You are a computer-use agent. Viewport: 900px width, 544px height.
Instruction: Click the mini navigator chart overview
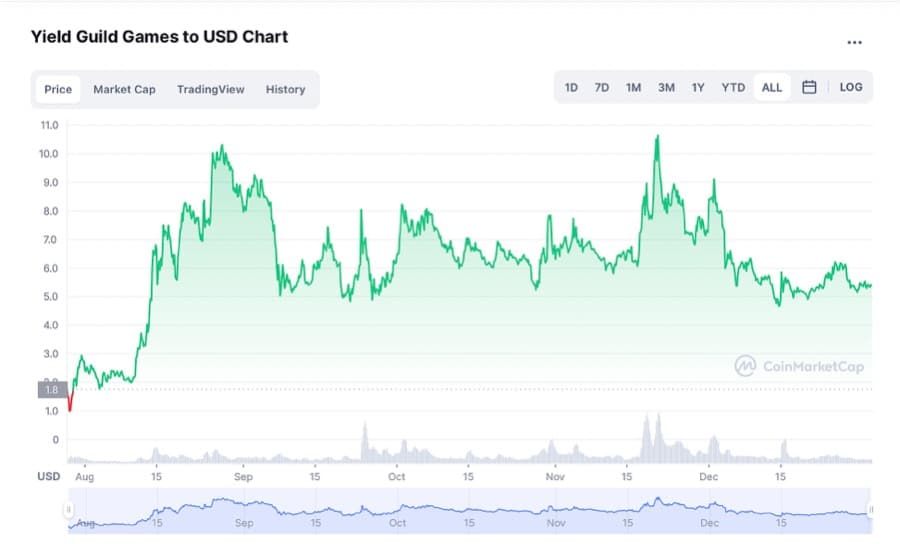pos(470,510)
